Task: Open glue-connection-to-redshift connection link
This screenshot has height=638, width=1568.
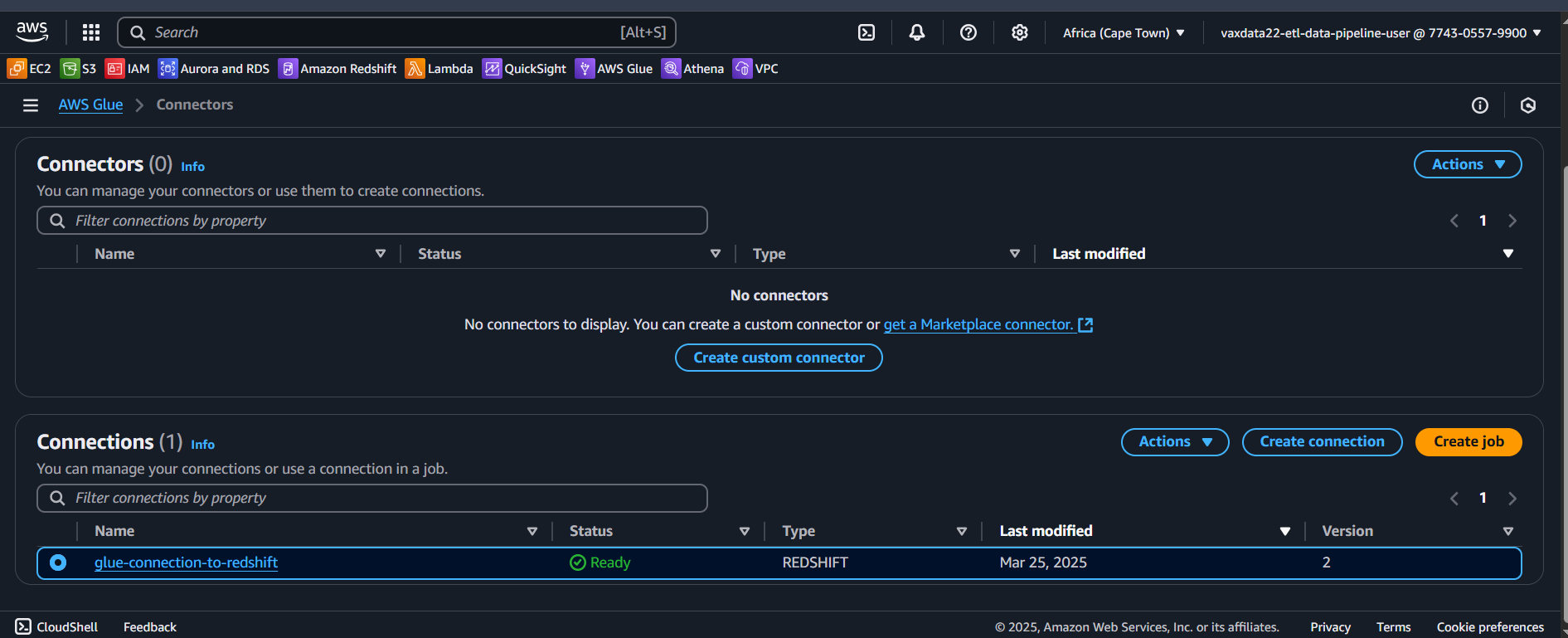Action: [x=186, y=563]
